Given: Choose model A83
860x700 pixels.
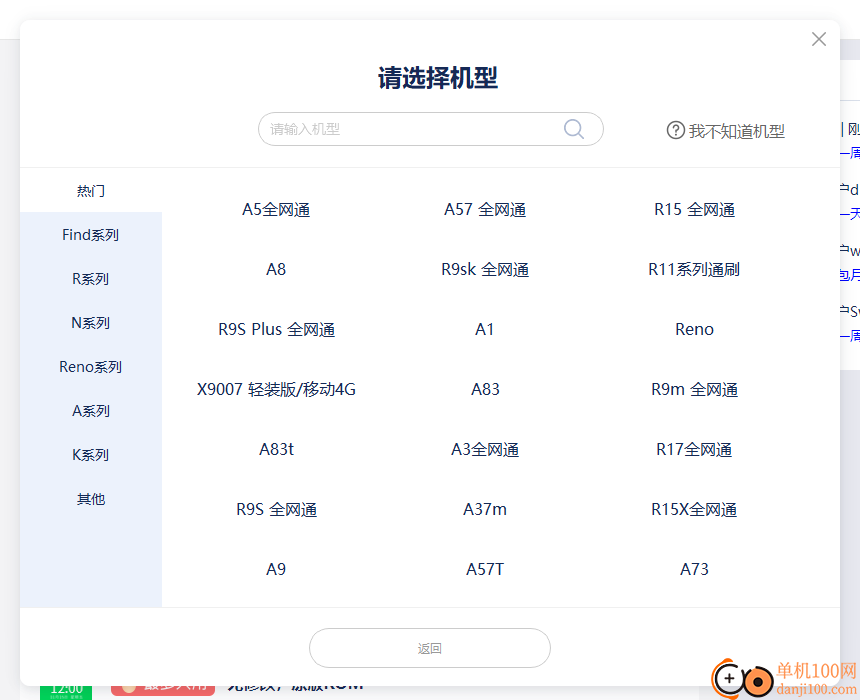Looking at the screenshot, I should click(485, 389).
